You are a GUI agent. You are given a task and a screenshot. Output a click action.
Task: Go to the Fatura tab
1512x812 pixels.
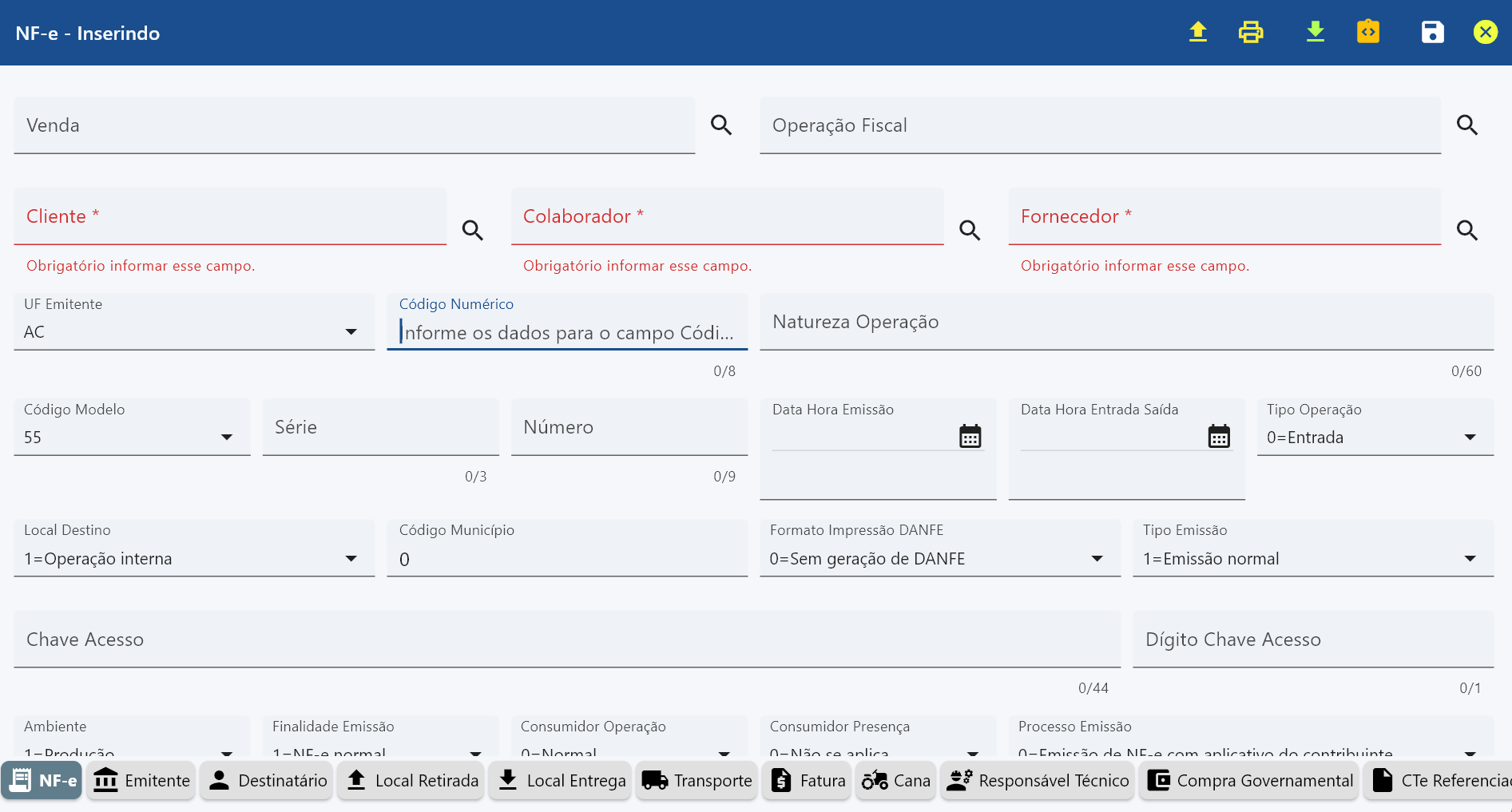tap(808, 780)
